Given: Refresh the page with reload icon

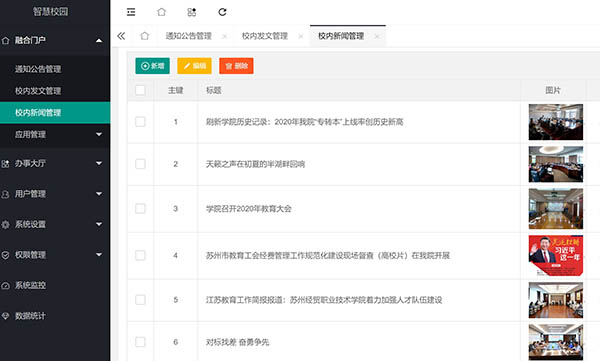Looking at the screenshot, I should click(222, 12).
